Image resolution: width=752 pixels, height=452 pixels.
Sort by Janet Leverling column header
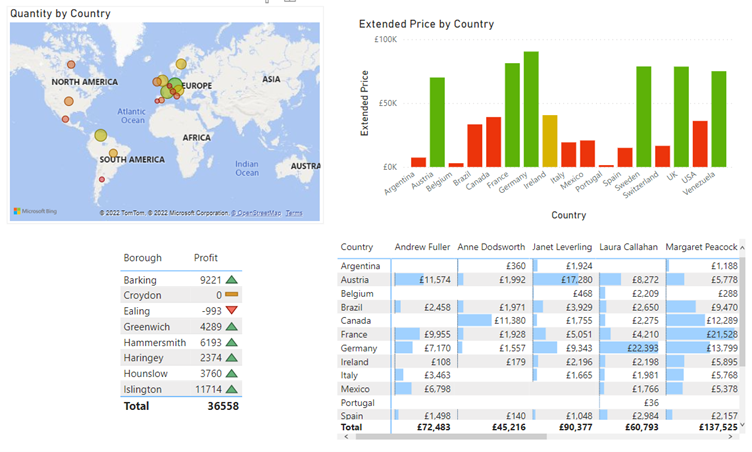[x=562, y=247]
